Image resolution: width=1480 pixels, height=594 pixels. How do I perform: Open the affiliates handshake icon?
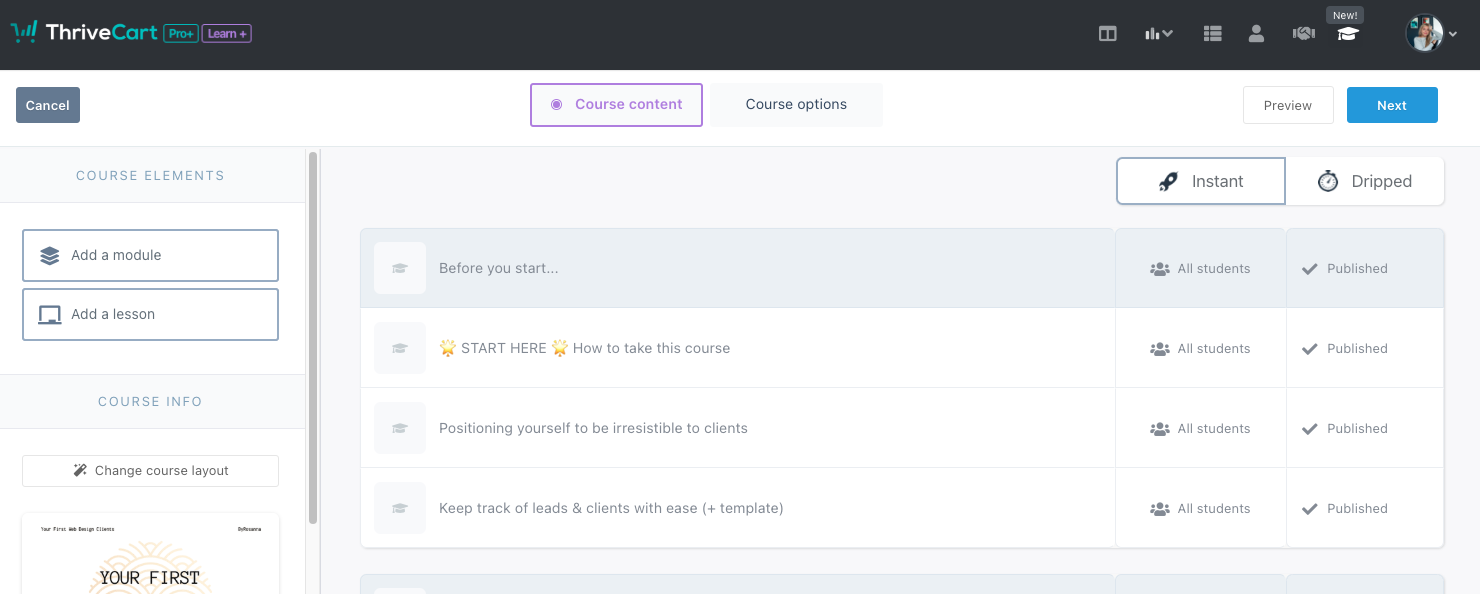click(x=1303, y=33)
